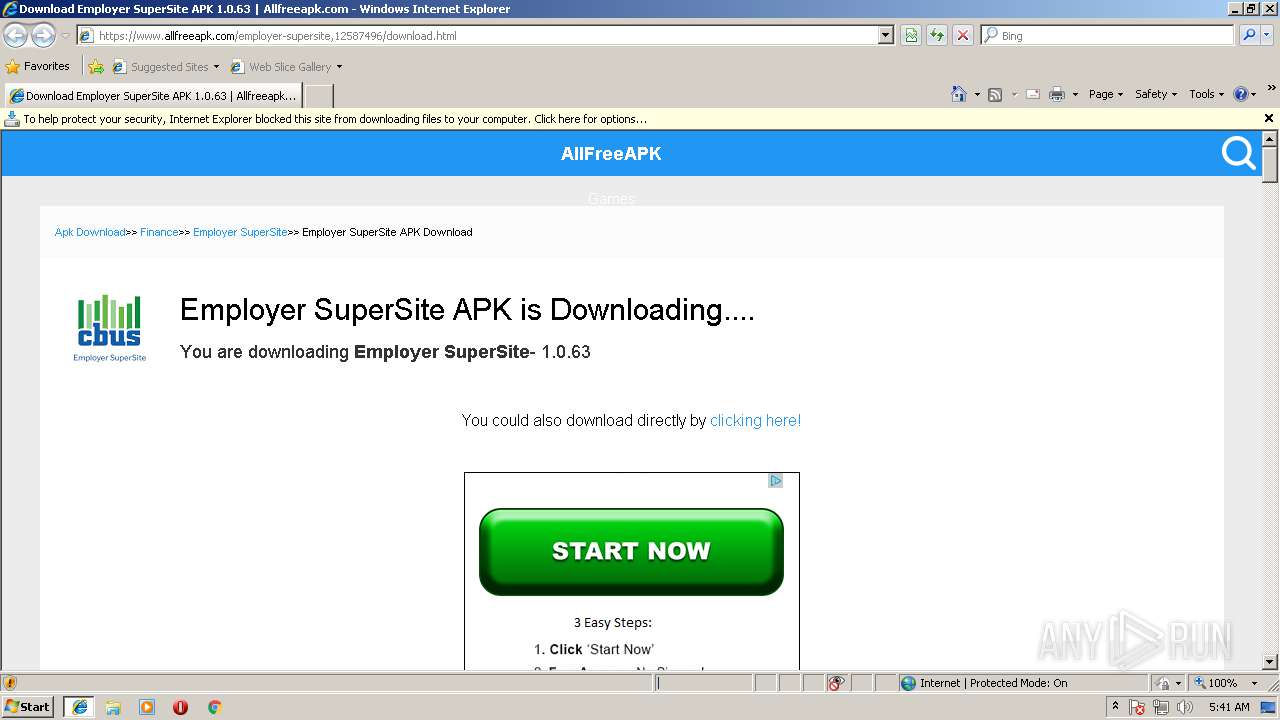
Task: Open a new blank tab button
Action: click(318, 96)
